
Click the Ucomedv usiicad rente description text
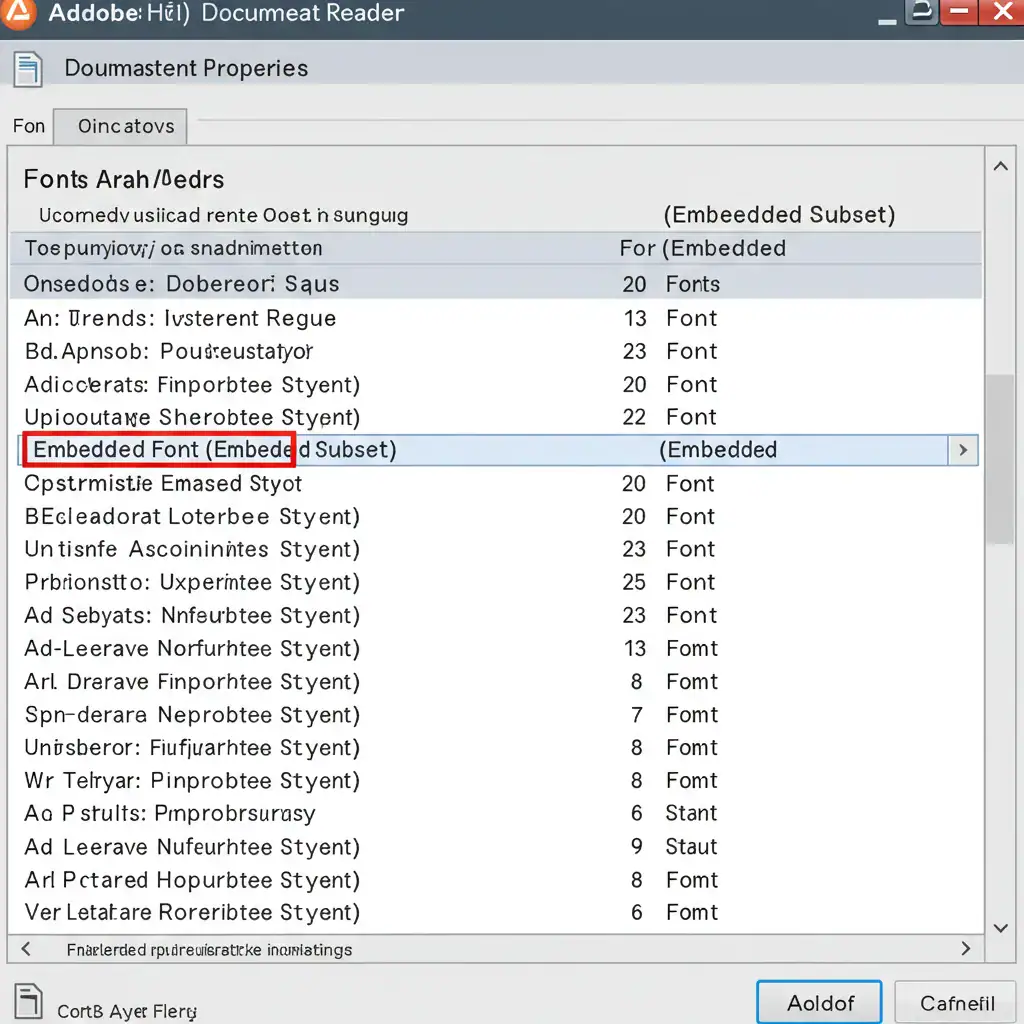223,216
